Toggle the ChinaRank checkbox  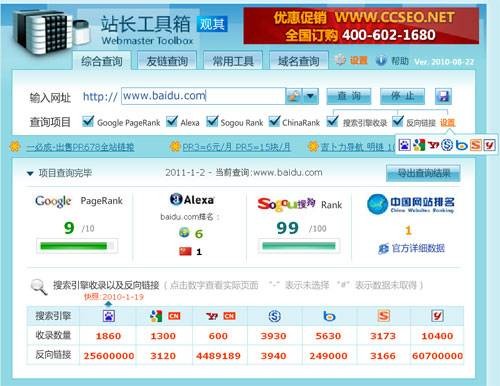click(x=274, y=122)
